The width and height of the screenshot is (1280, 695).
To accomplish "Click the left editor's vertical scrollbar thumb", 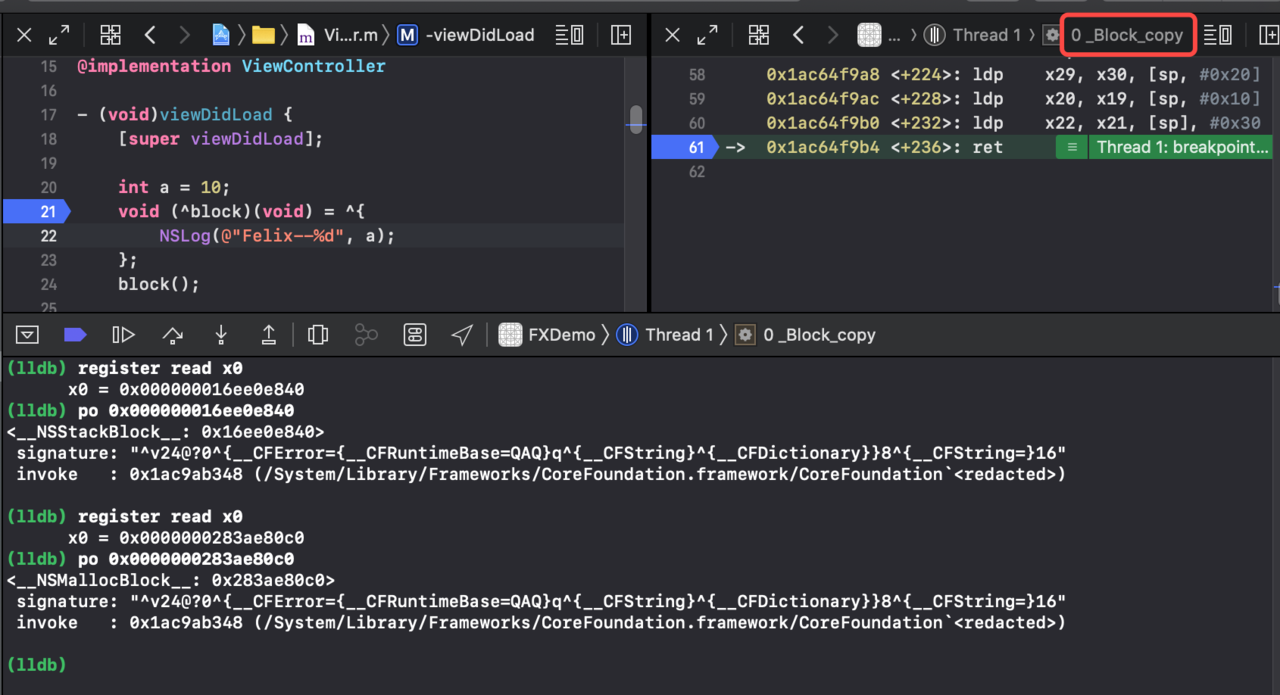I will pos(636,119).
